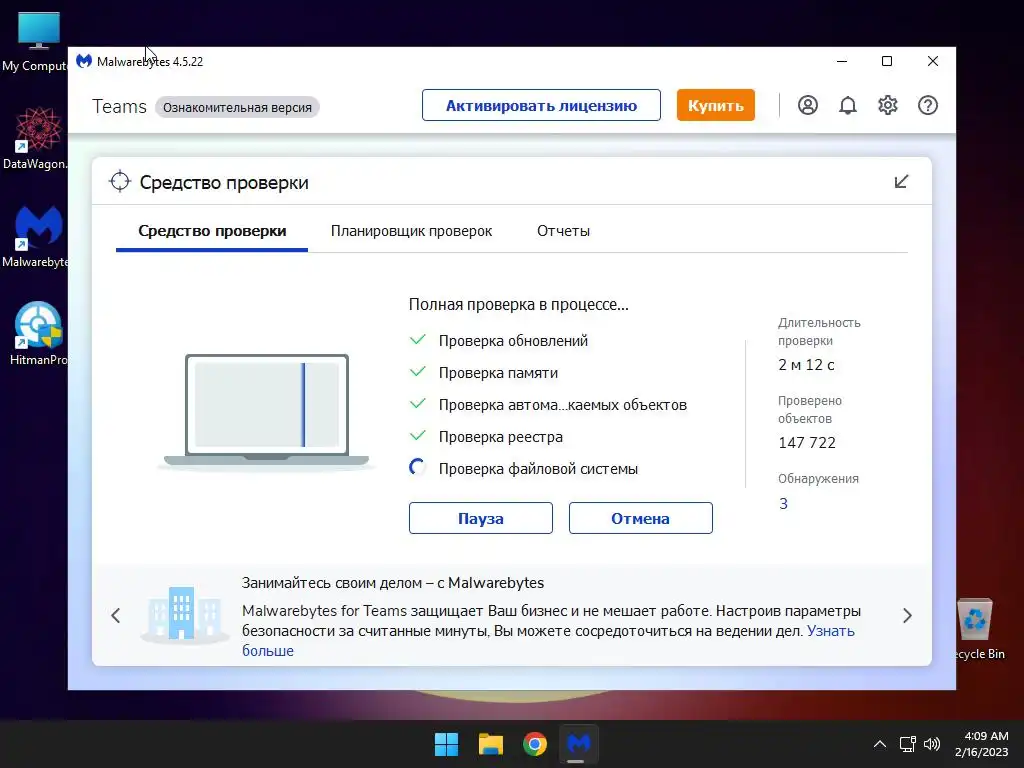The width and height of the screenshot is (1024, 768).
Task: Click the file system check spinner
Action: (417, 468)
